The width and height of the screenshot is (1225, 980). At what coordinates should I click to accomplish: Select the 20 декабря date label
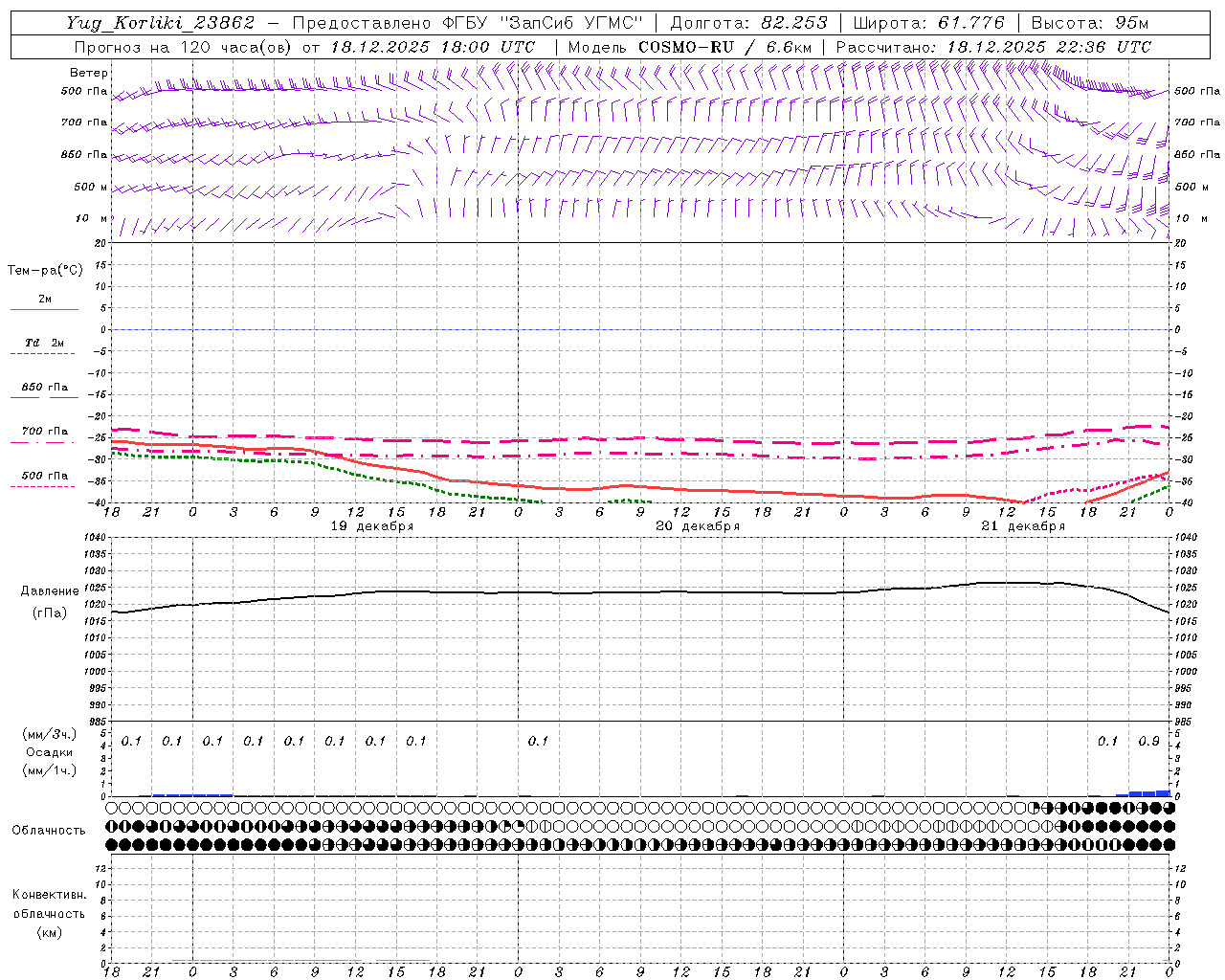coord(697,526)
